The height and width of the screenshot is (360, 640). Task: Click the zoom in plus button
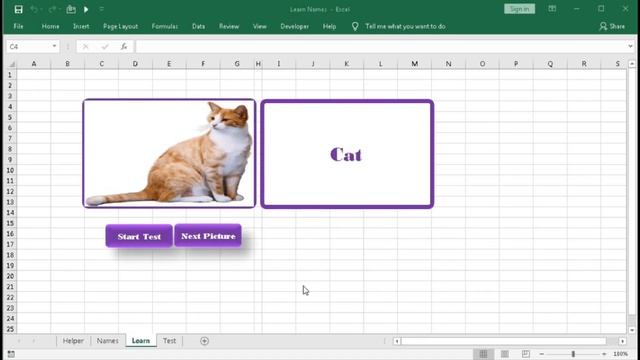click(604, 354)
